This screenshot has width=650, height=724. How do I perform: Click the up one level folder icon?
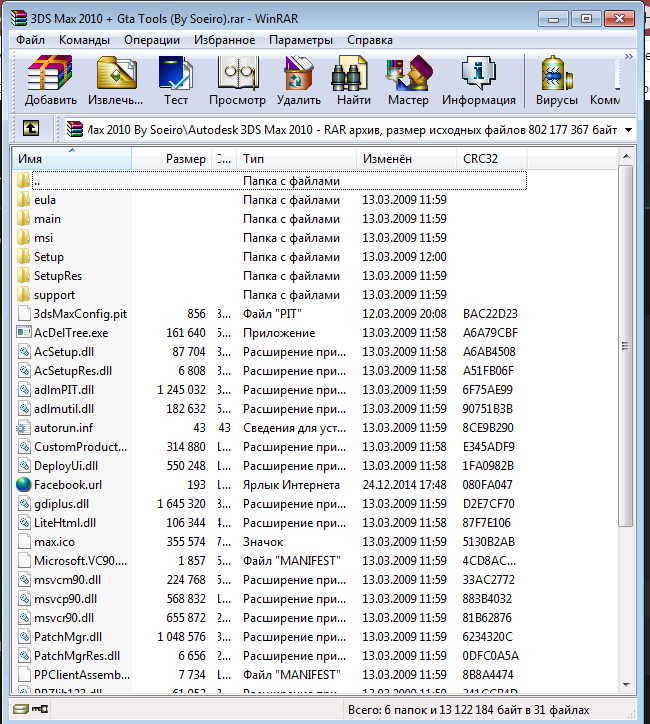click(x=31, y=128)
